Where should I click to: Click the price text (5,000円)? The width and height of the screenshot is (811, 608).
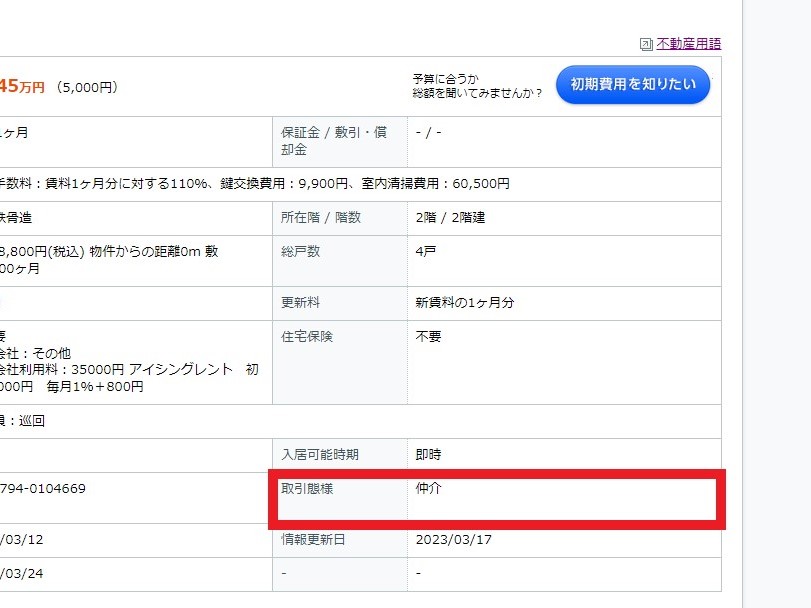[x=86, y=87]
